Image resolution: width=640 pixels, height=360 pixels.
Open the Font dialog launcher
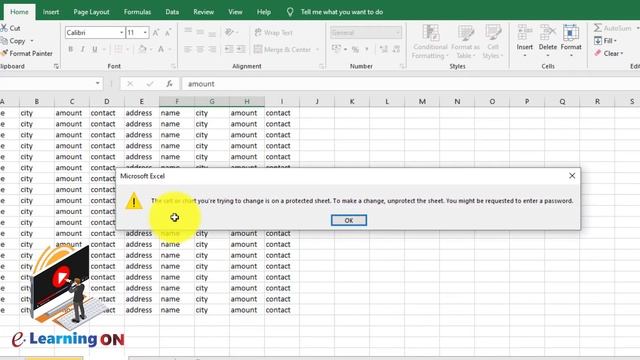173,66
